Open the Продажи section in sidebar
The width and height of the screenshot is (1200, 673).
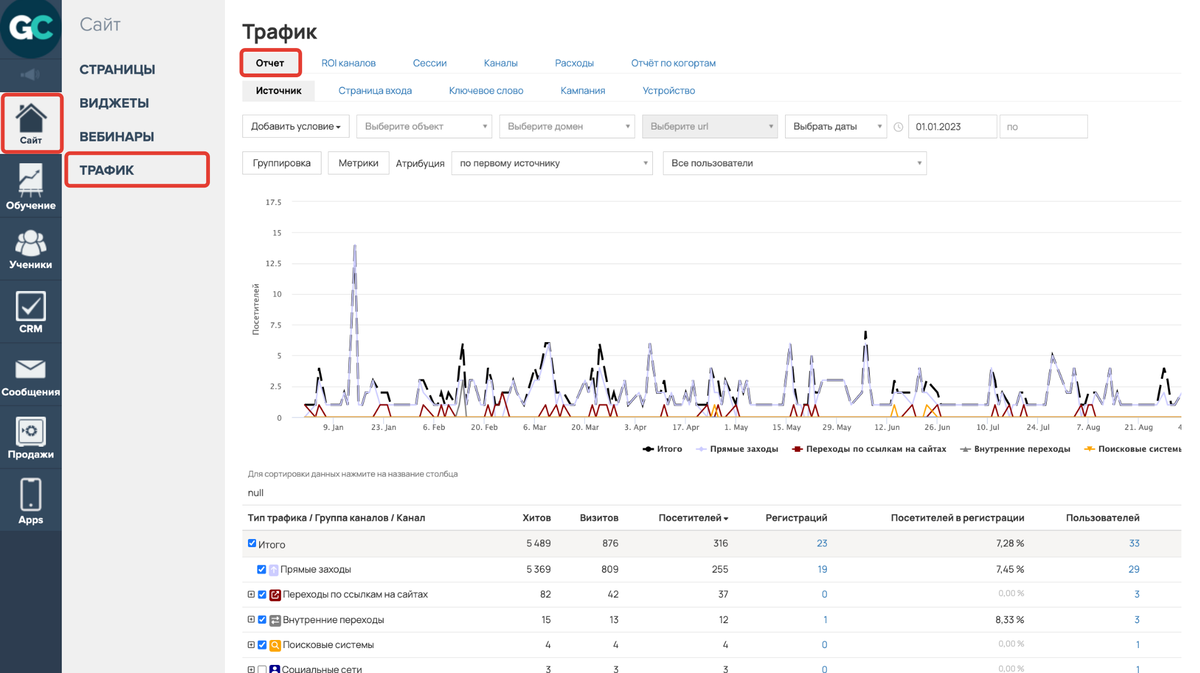(31, 438)
